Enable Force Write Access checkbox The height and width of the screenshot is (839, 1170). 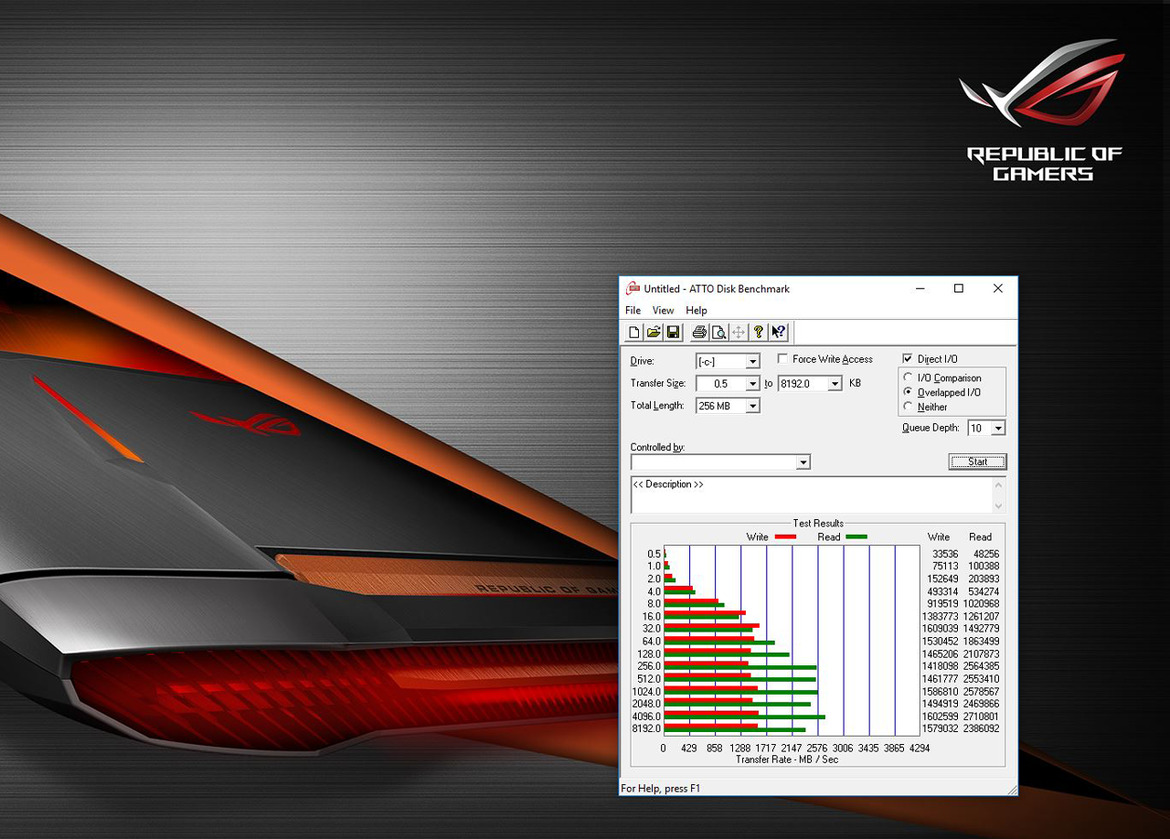[x=782, y=359]
